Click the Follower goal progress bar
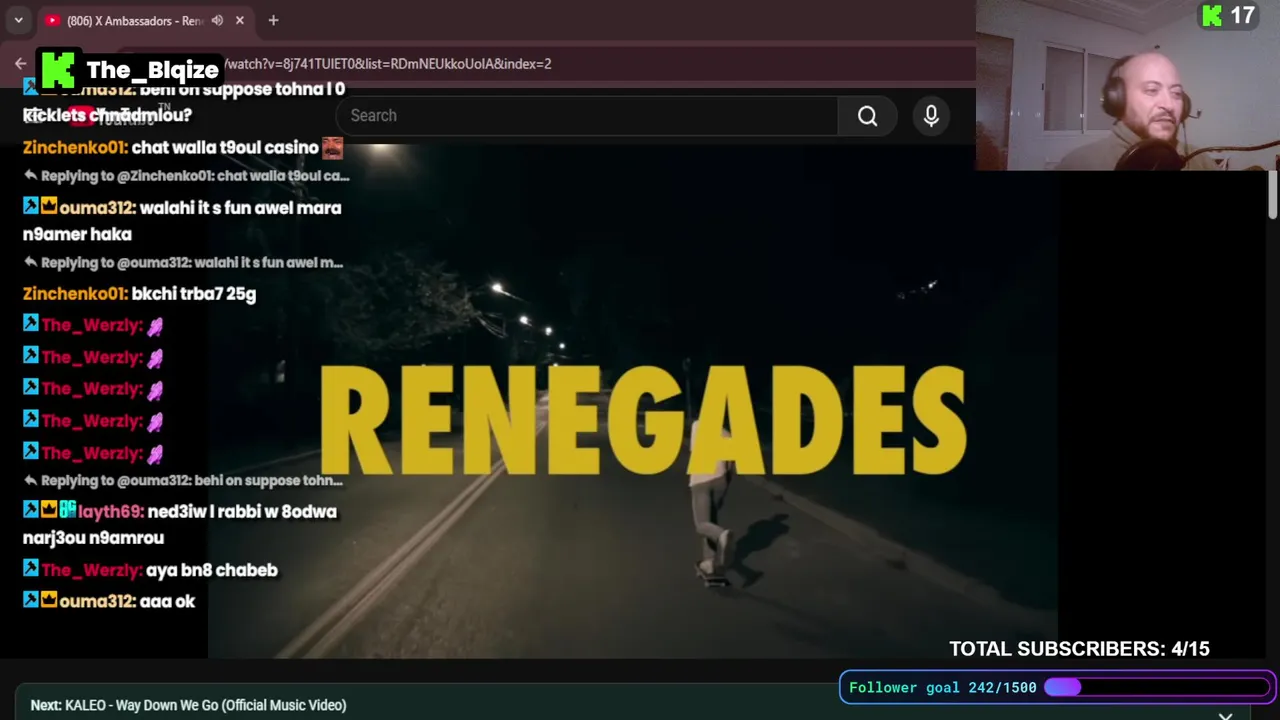This screenshot has height=720, width=1280. click(1157, 687)
